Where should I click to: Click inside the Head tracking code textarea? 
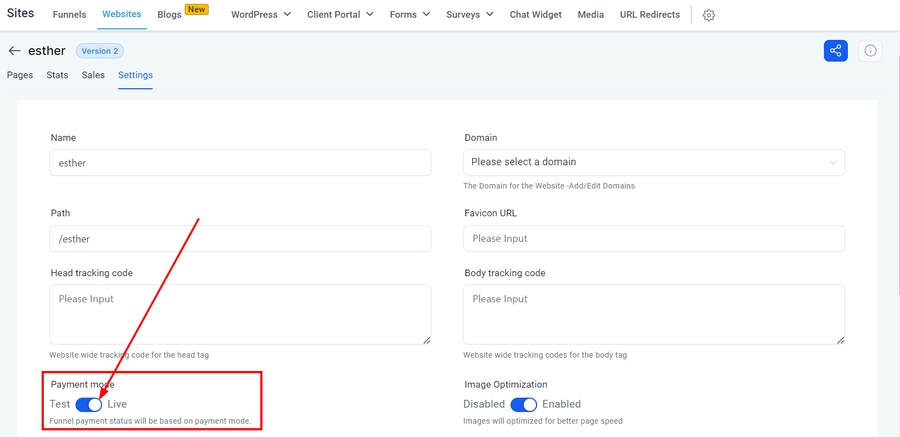click(240, 314)
